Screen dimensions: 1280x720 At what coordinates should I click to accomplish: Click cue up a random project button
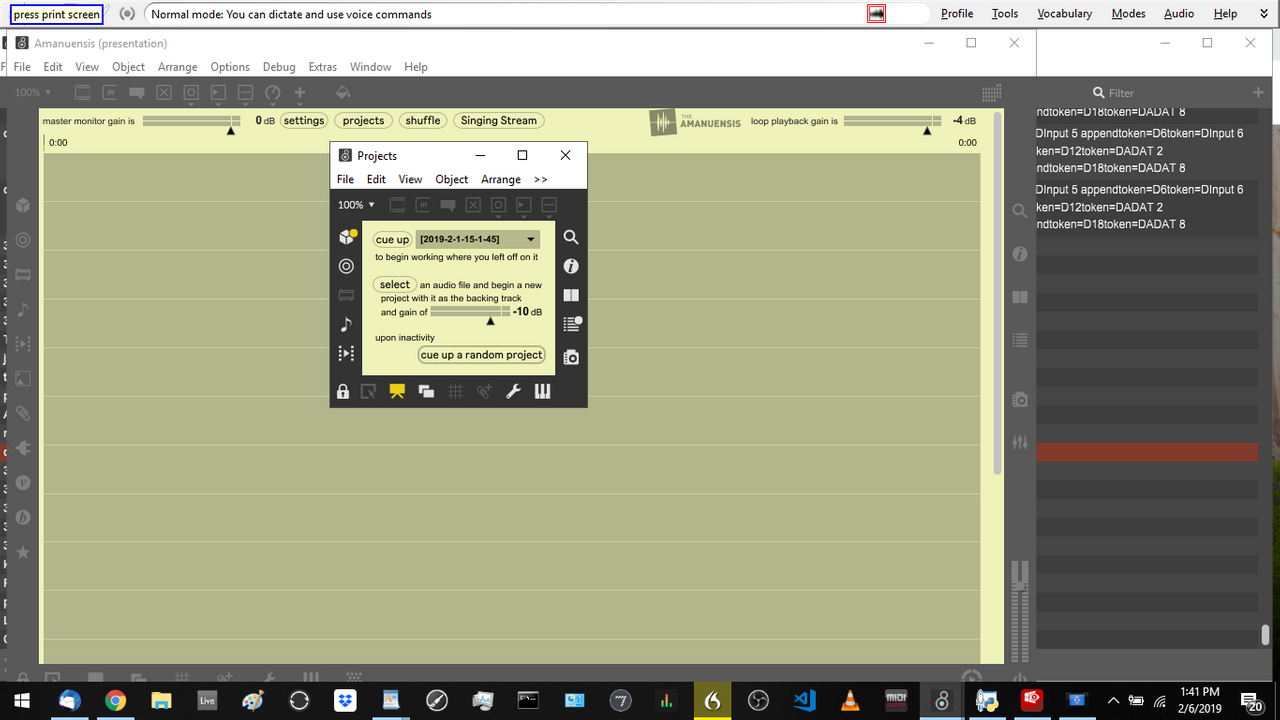click(481, 355)
